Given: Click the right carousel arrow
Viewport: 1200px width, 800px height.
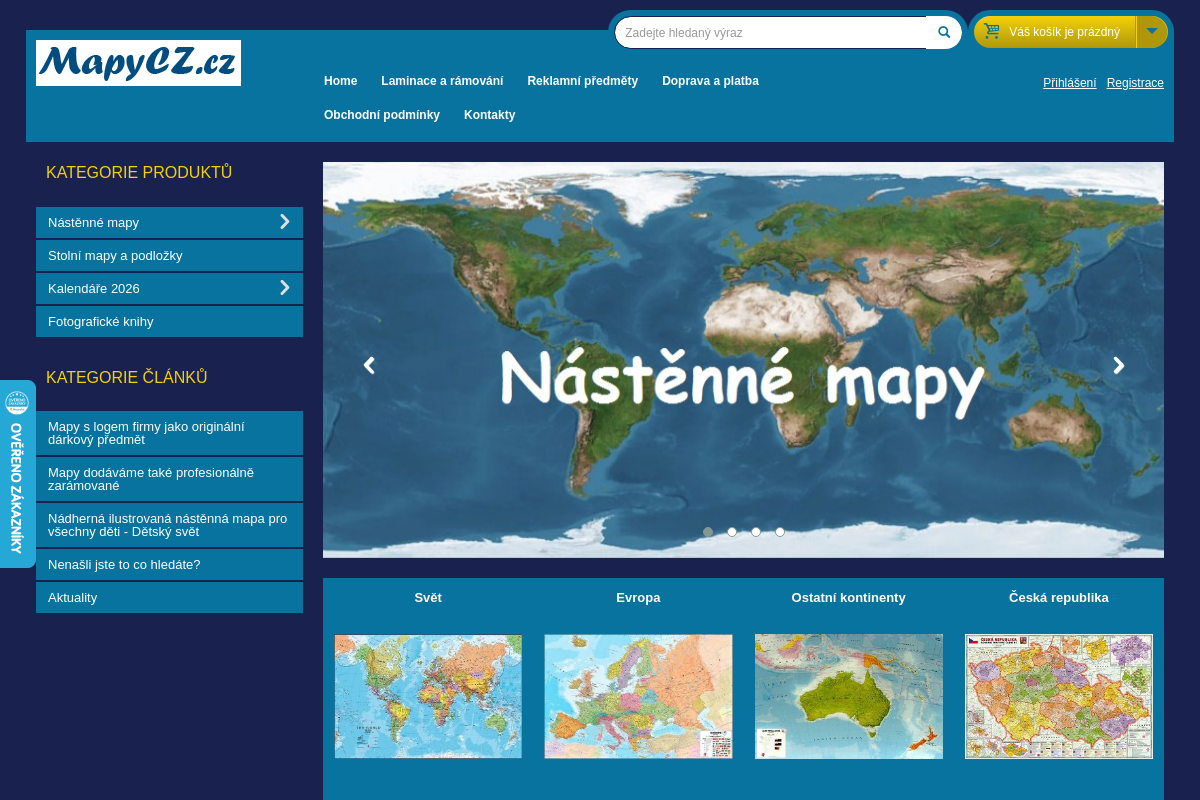Looking at the screenshot, I should 1118,365.
